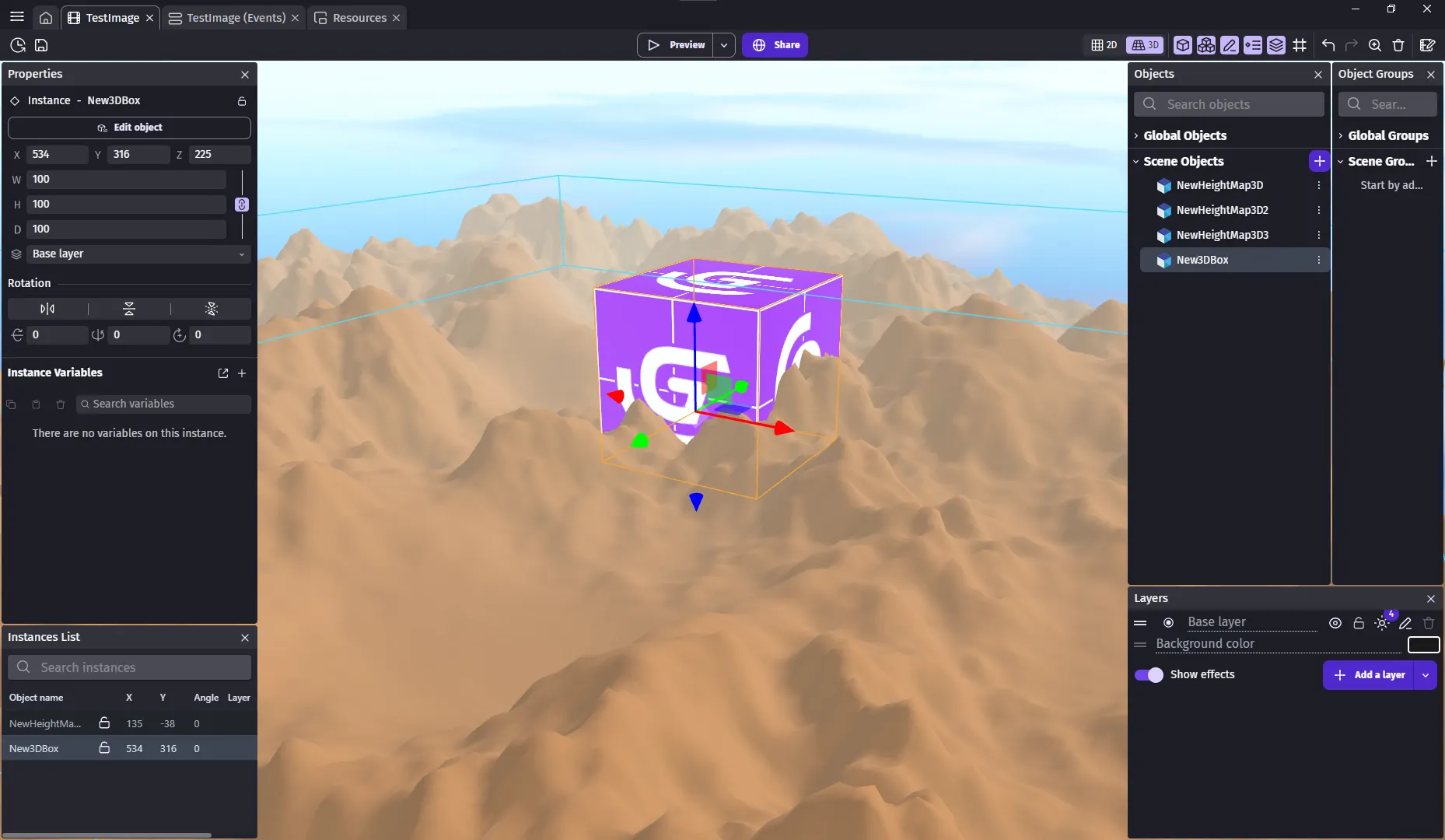The width and height of the screenshot is (1445, 840).
Task: Collapse Scene Groups section
Action: tap(1341, 161)
